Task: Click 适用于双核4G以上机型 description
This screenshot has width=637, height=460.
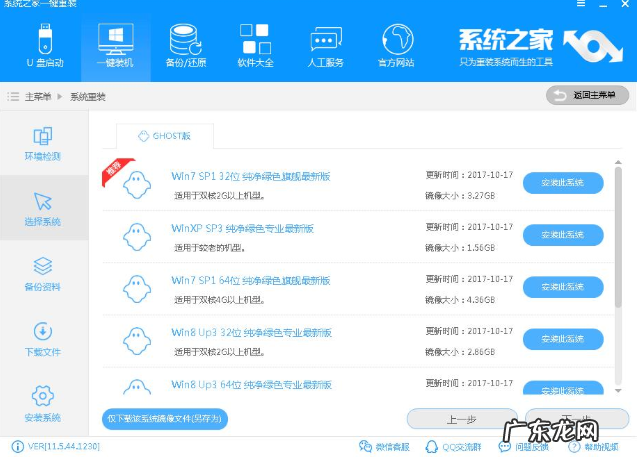Action: point(220,300)
